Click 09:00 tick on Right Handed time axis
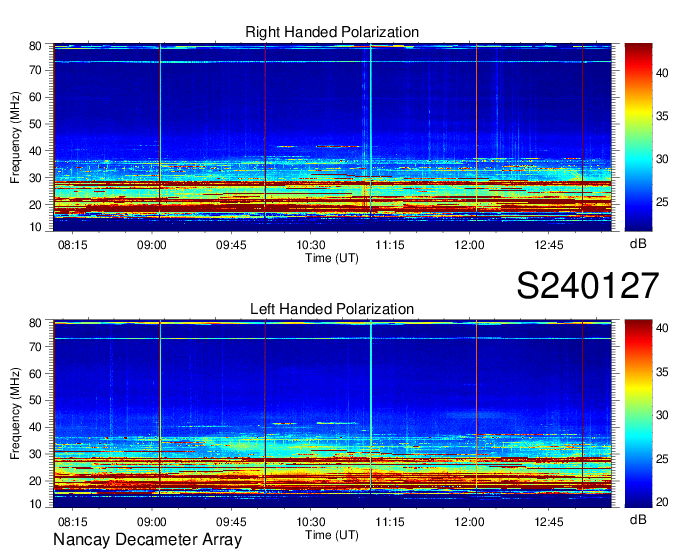This screenshot has height=552, width=680. click(x=152, y=245)
